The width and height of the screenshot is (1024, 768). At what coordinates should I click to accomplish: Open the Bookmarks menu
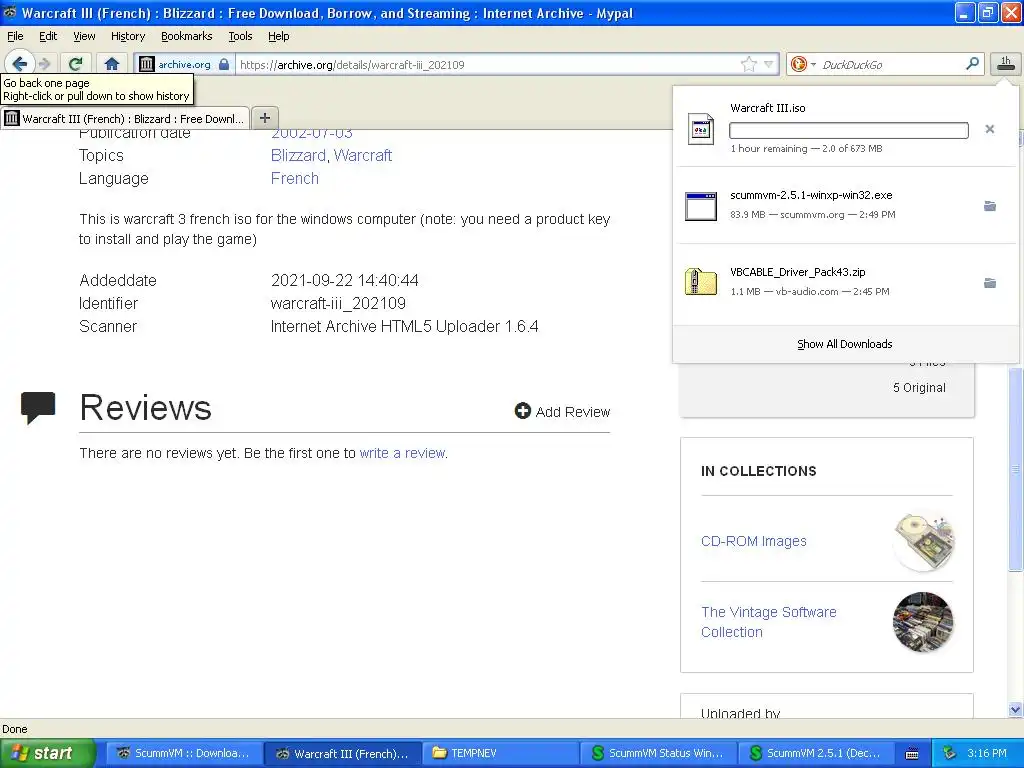[187, 36]
